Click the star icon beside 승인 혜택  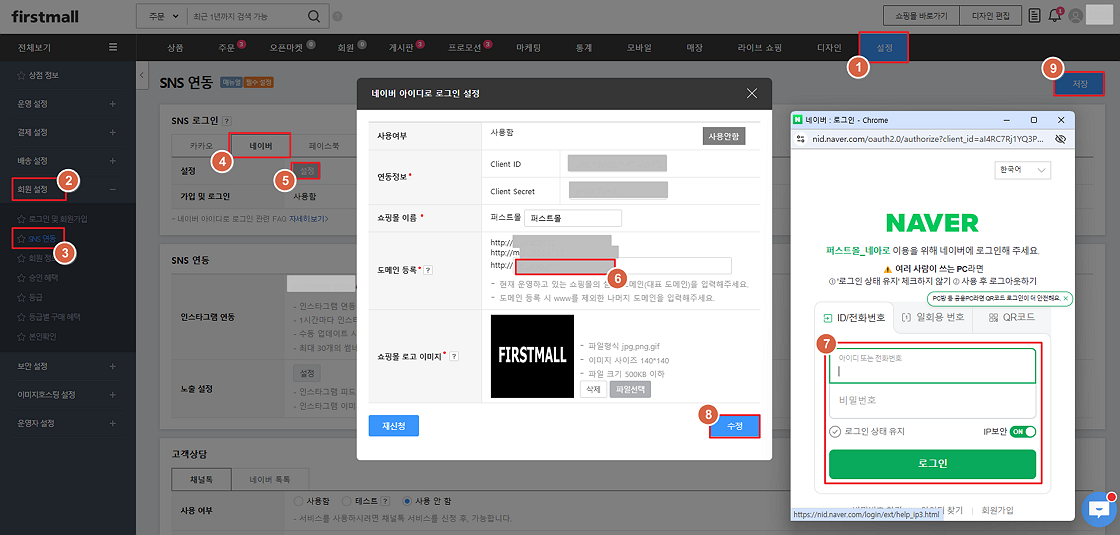click(x=21, y=276)
